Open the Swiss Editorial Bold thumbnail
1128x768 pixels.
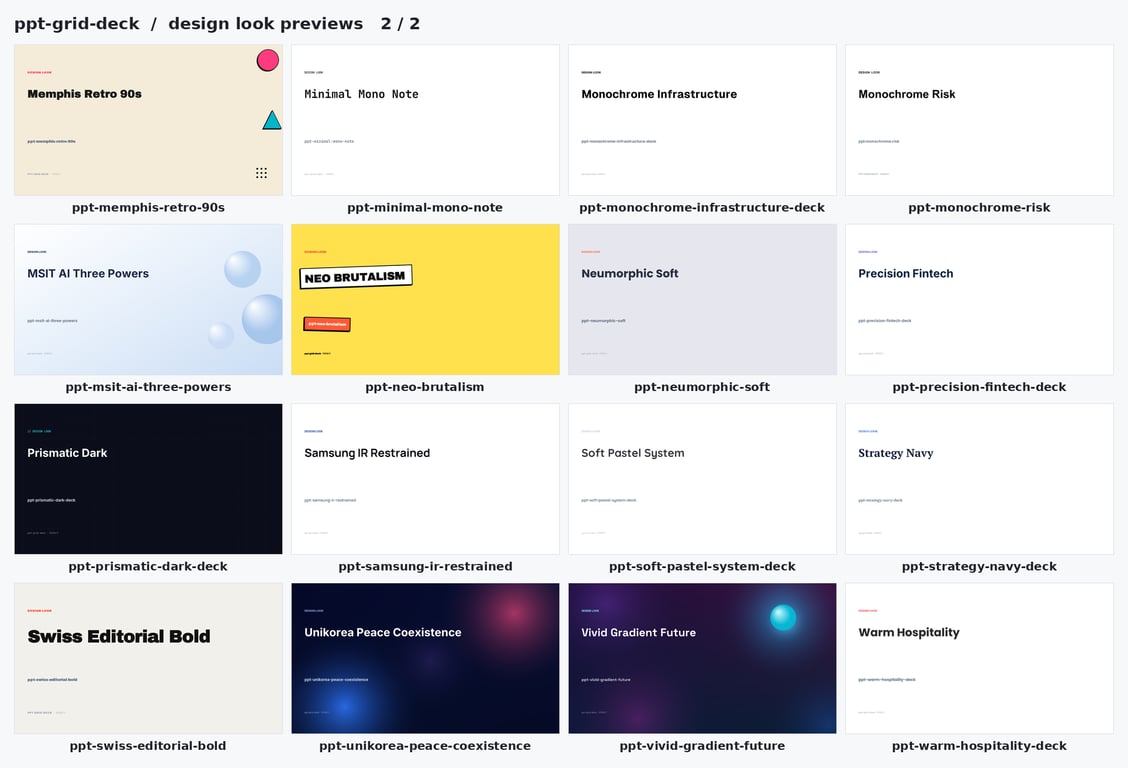pyautogui.click(x=148, y=658)
